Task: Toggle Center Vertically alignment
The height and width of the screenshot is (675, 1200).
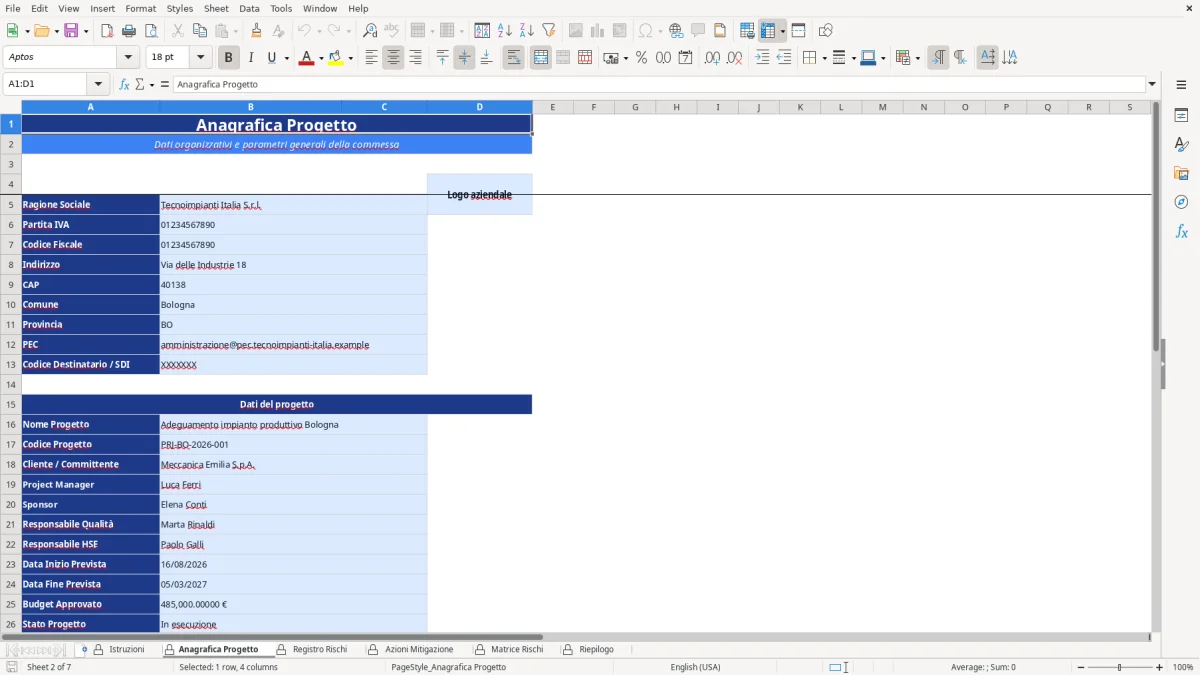Action: (464, 58)
